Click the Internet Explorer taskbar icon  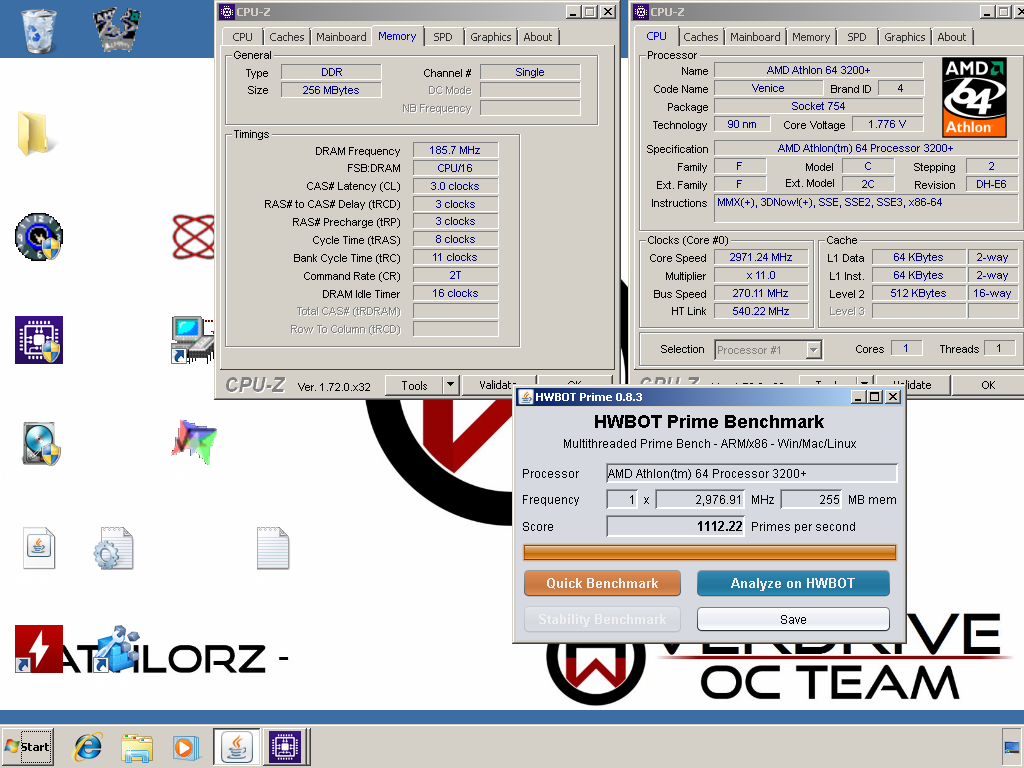coord(88,747)
